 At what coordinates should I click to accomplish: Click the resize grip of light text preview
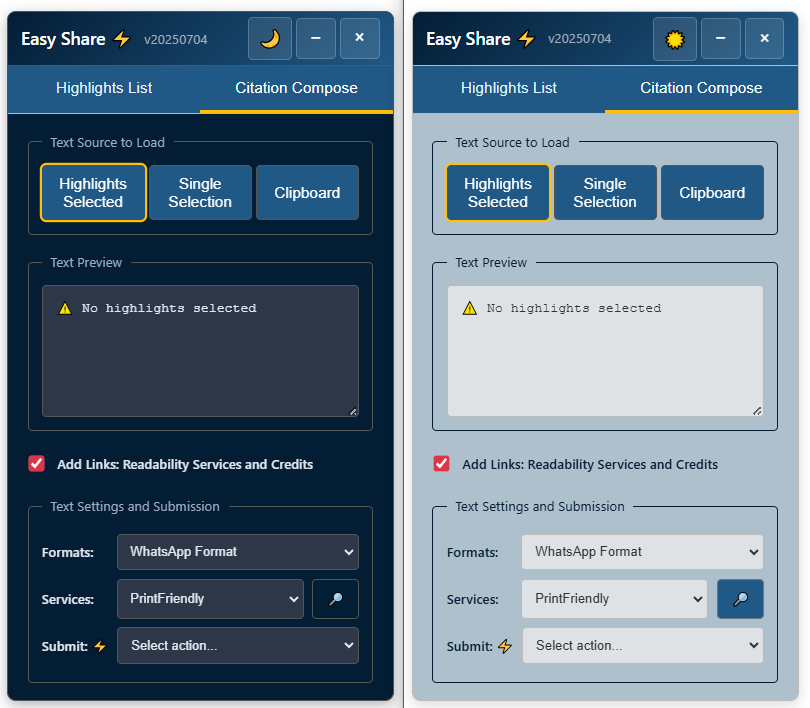coord(757,412)
